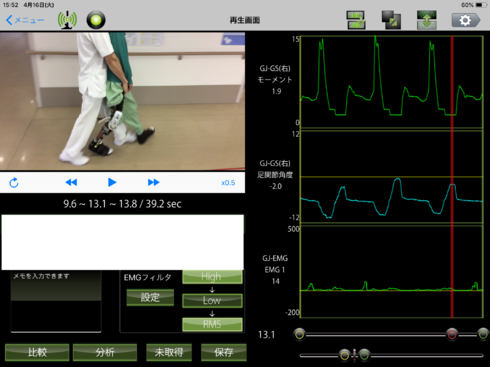Screen dimensions: 490x367
Task: Tap the overlapping squares overlay icon
Action: [x=391, y=20]
